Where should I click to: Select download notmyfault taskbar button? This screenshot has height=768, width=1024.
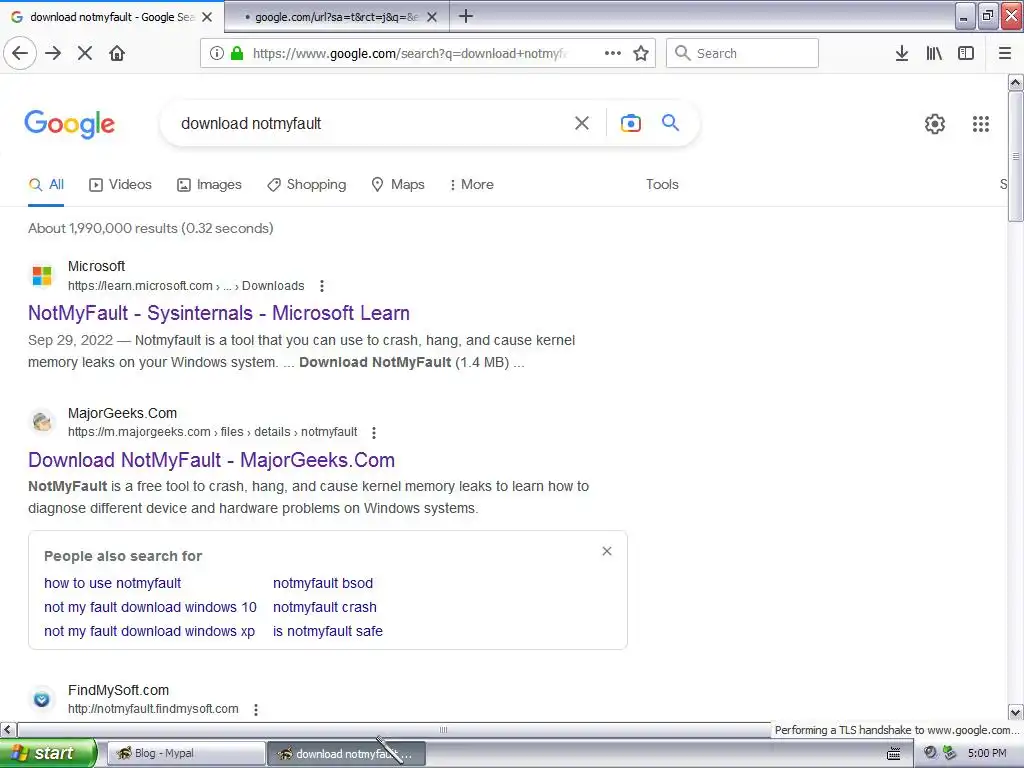tap(347, 754)
